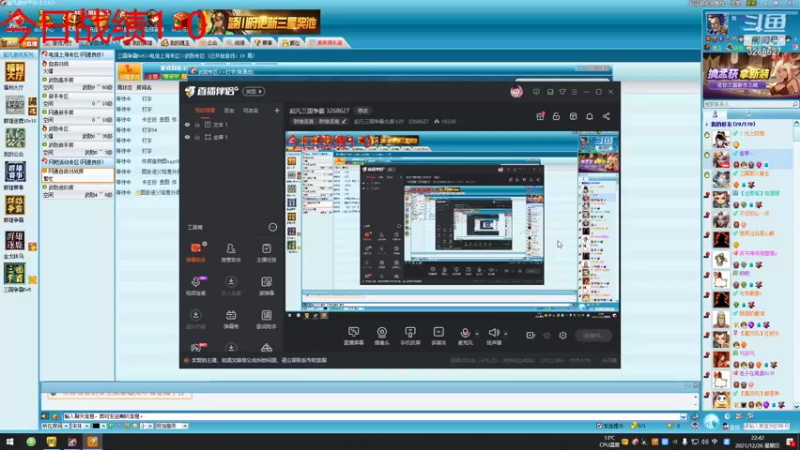This screenshot has height=450, width=800.
Task: Open the 群雄赛事 sidebar icon
Action: pyautogui.click(x=15, y=176)
